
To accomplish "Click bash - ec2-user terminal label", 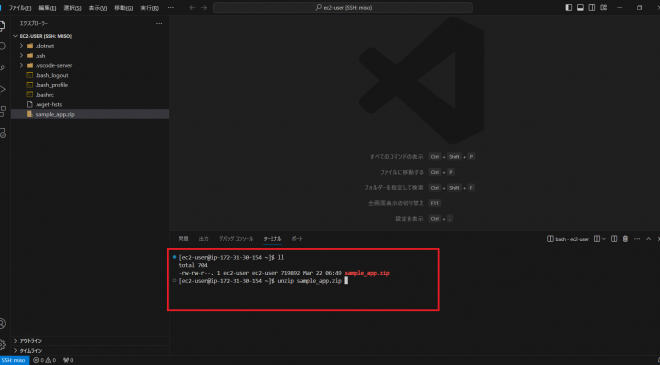I will coord(568,239).
